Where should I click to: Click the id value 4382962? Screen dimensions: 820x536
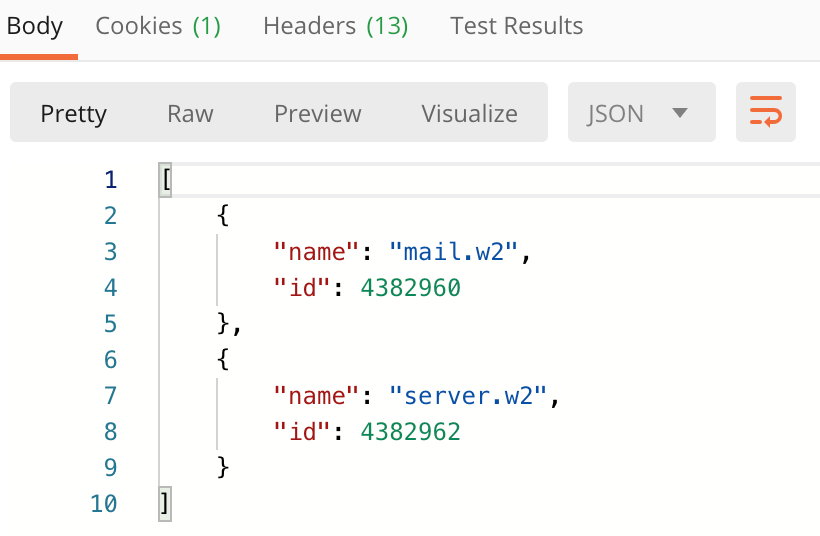point(411,432)
